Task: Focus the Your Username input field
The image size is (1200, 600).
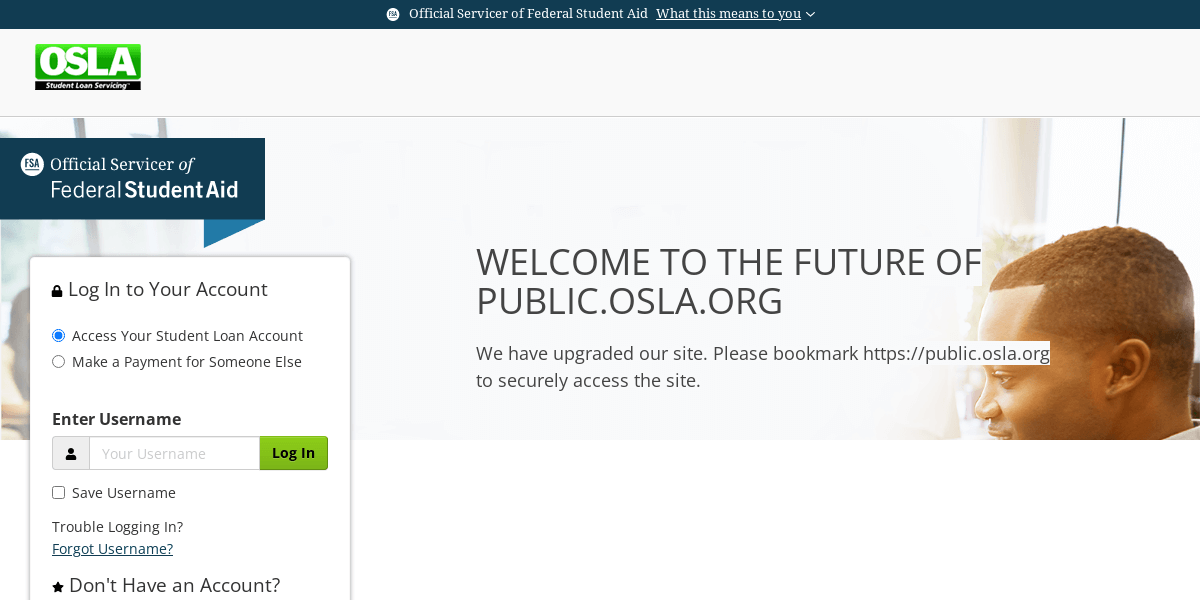Action: coord(175,453)
